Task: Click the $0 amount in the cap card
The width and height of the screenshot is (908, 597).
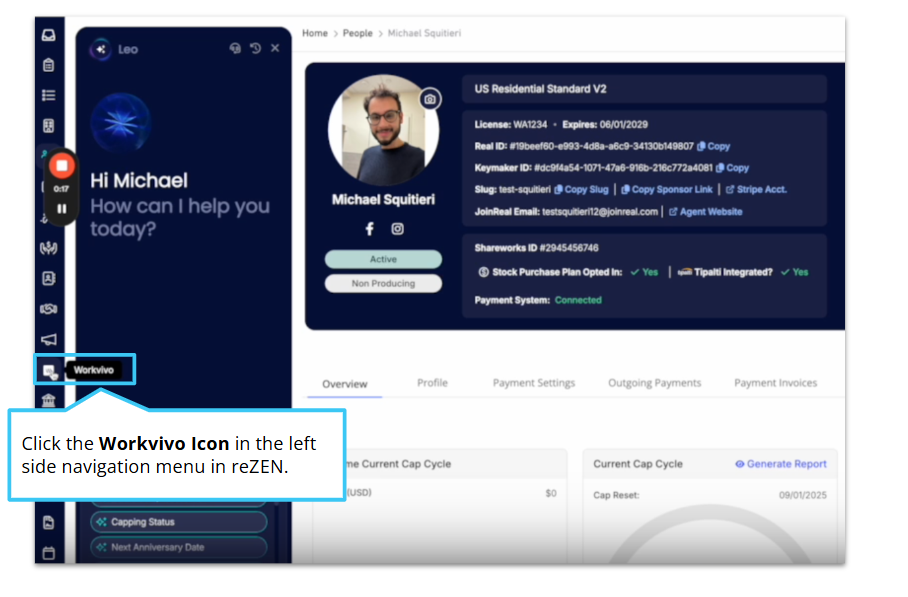Action: 551,493
